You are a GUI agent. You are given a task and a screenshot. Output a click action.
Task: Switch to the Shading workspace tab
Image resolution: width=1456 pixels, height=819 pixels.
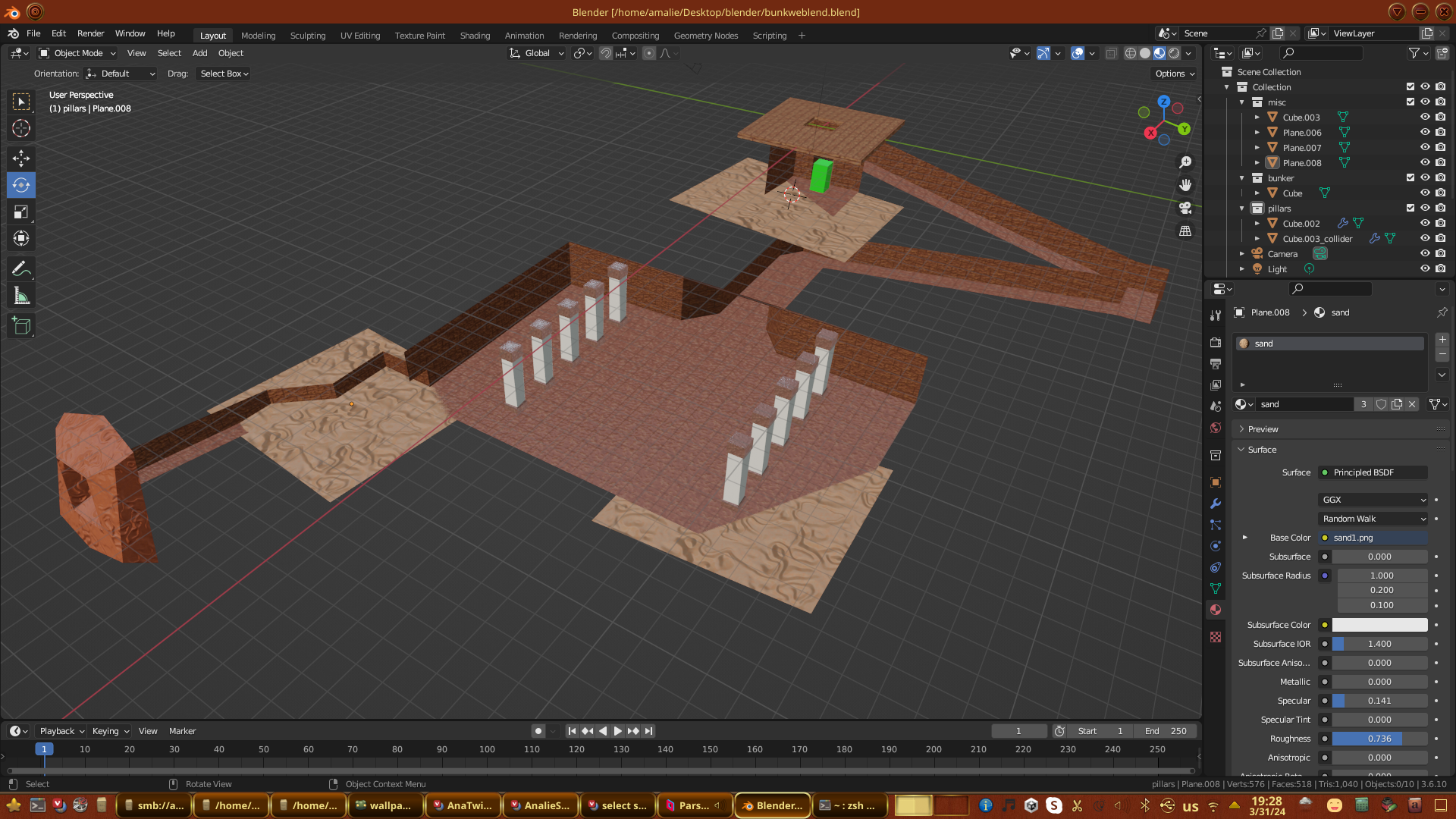coord(475,36)
